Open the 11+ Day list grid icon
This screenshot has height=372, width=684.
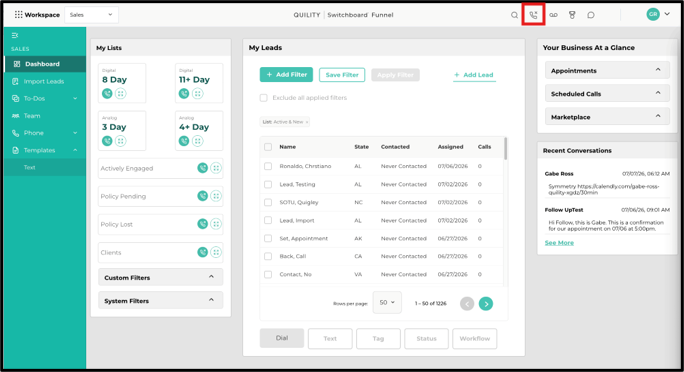coord(198,93)
